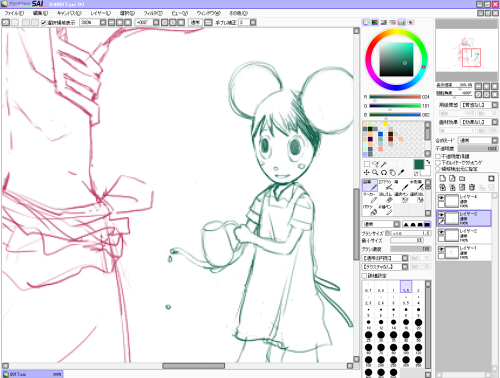Open the File menu
500x378 pixels.
click(14, 13)
